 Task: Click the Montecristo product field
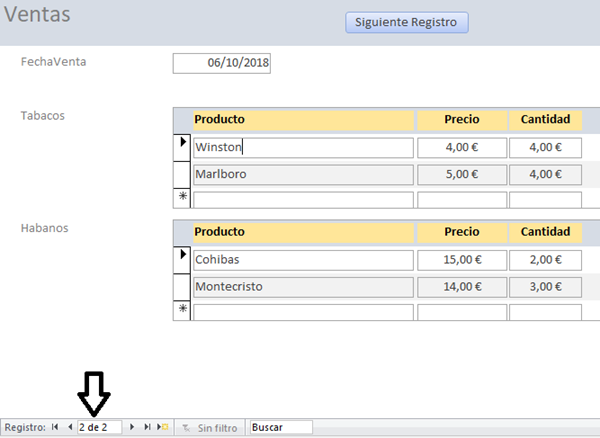pyautogui.click(x=303, y=287)
